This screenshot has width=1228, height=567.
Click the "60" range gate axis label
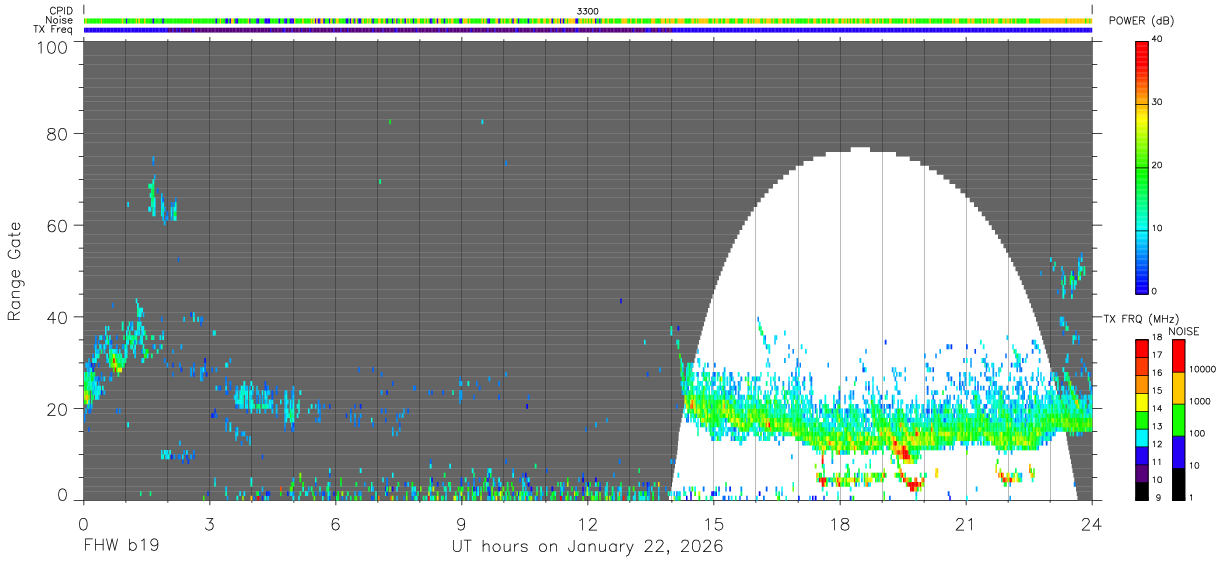pyautogui.click(x=58, y=226)
